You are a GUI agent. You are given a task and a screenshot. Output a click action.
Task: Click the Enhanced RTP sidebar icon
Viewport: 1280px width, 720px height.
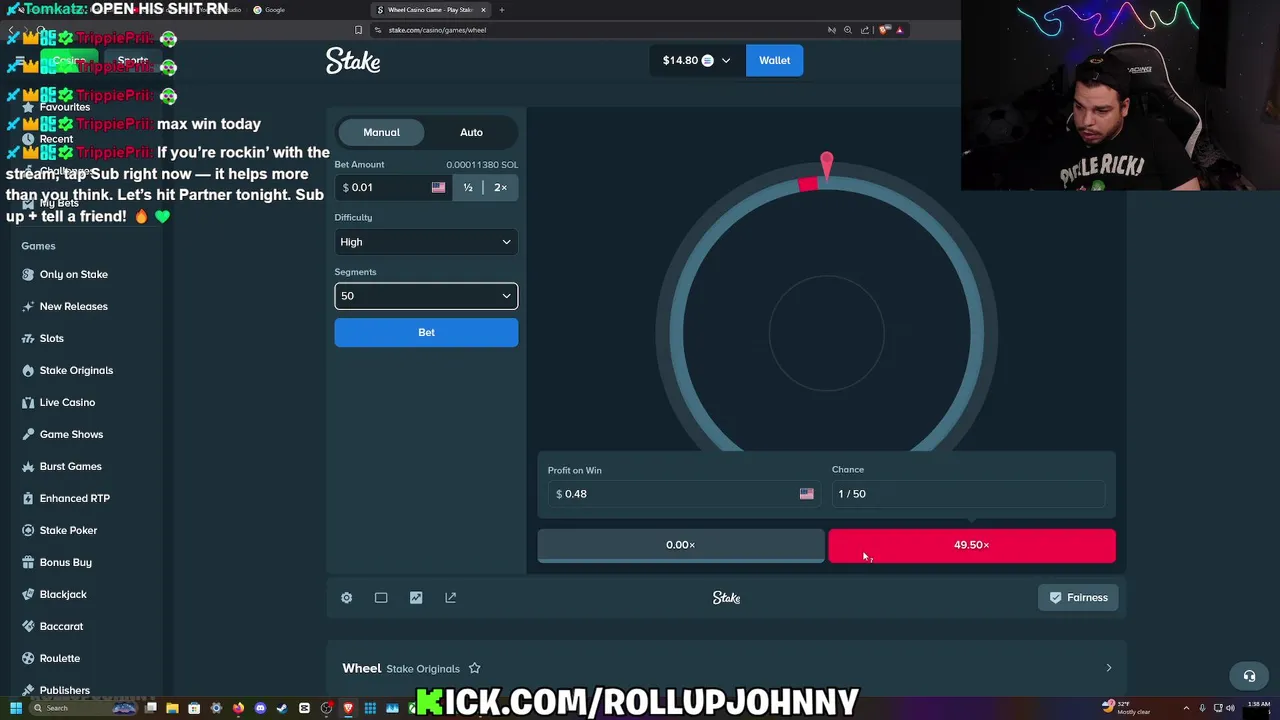(28, 498)
